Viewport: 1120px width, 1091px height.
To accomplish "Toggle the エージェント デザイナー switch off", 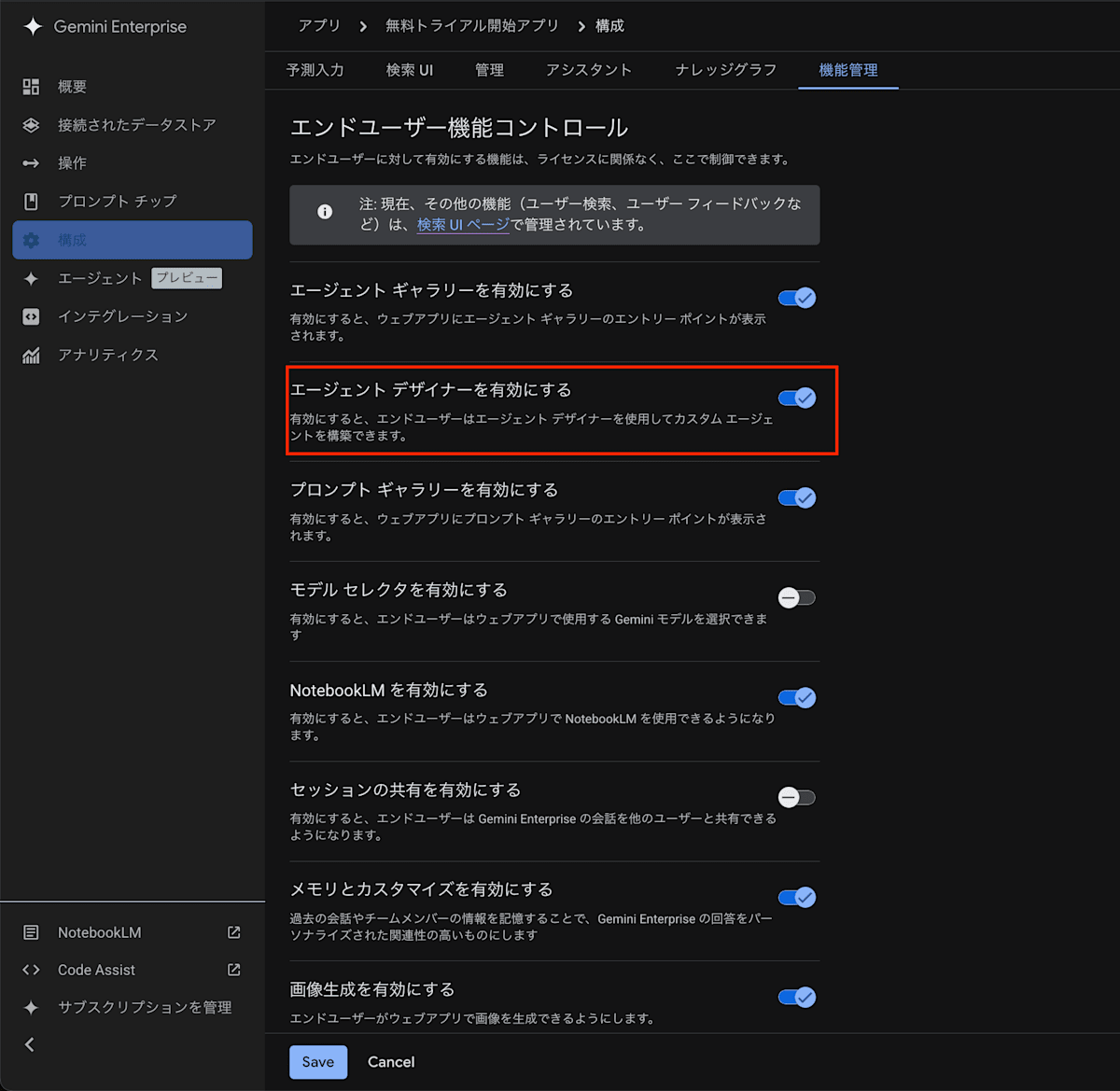I will (x=797, y=398).
